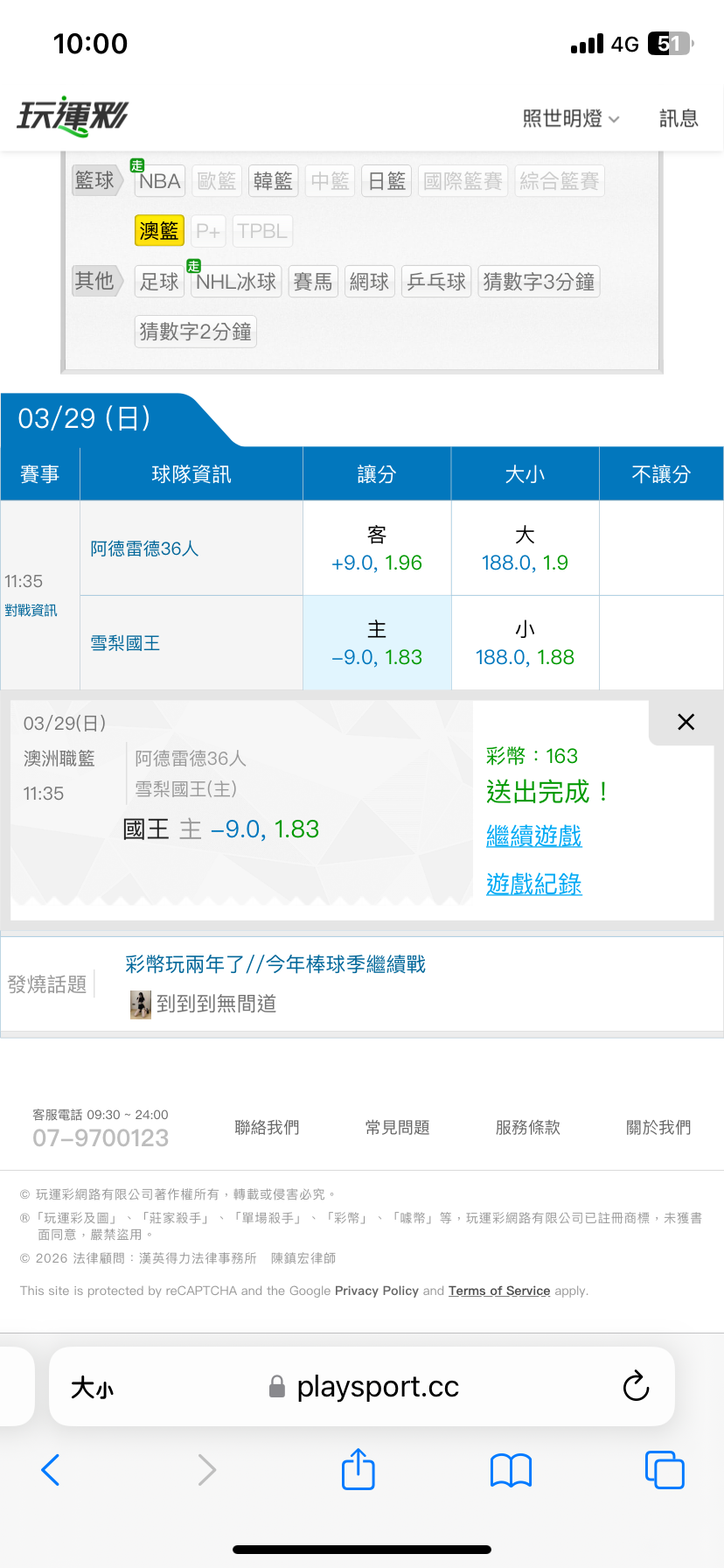Open 阿德雷德36人 team link

tap(144, 549)
